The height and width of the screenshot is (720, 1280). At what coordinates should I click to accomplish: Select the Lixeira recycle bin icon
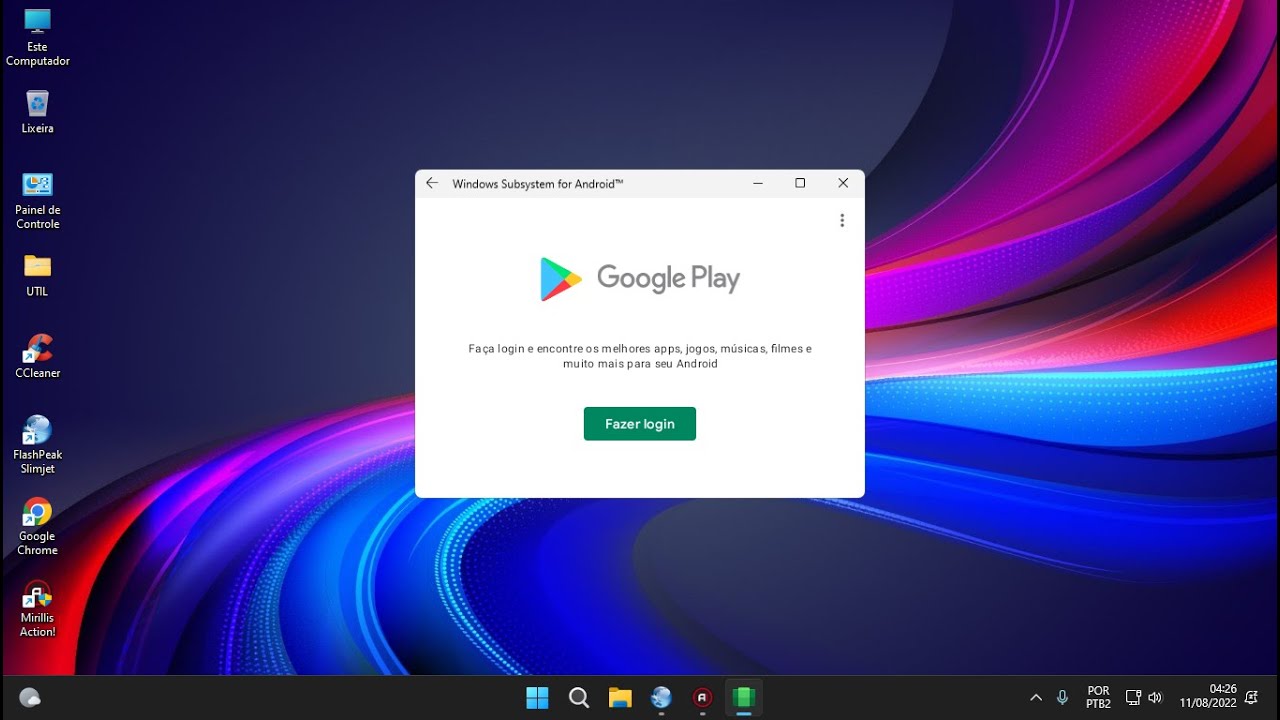[38, 112]
